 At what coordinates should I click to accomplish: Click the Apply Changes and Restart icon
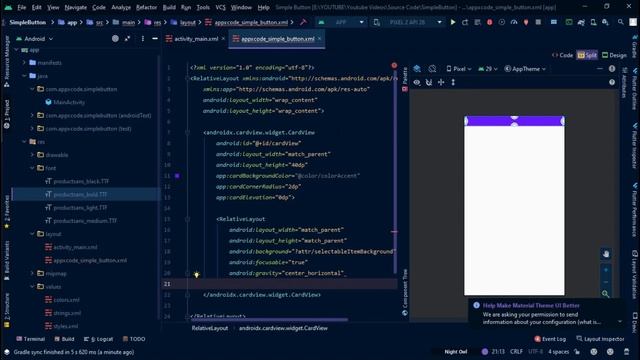tap(465, 22)
